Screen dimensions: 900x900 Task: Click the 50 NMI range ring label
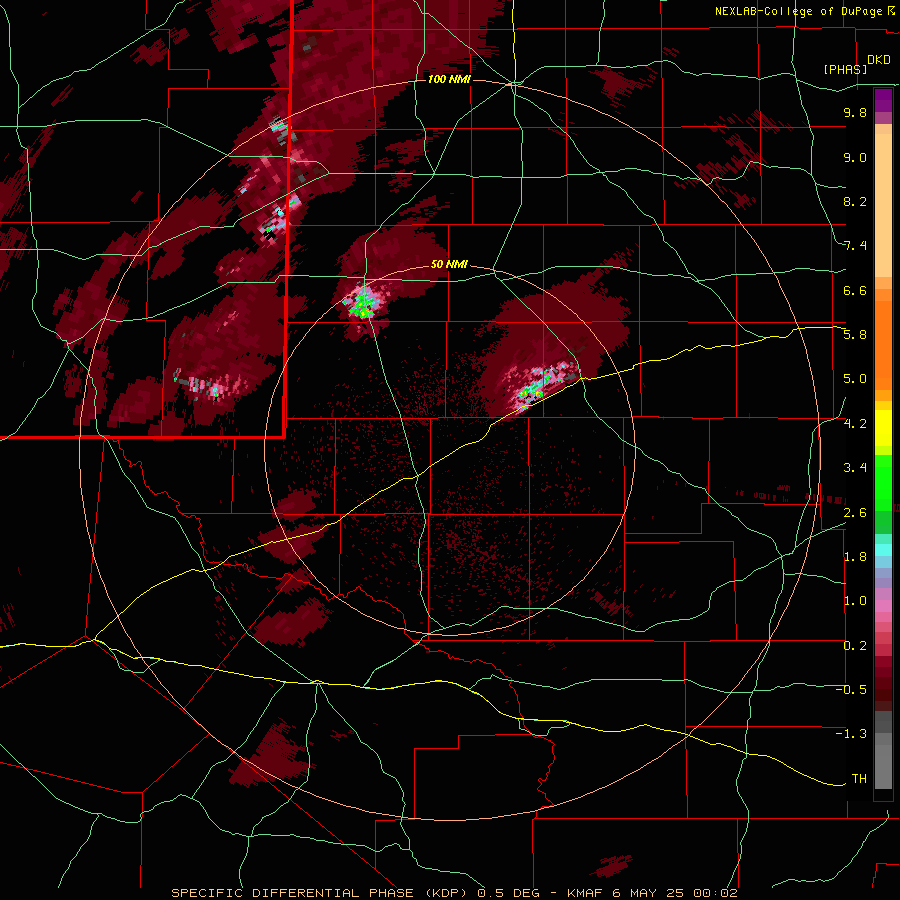pos(449,265)
